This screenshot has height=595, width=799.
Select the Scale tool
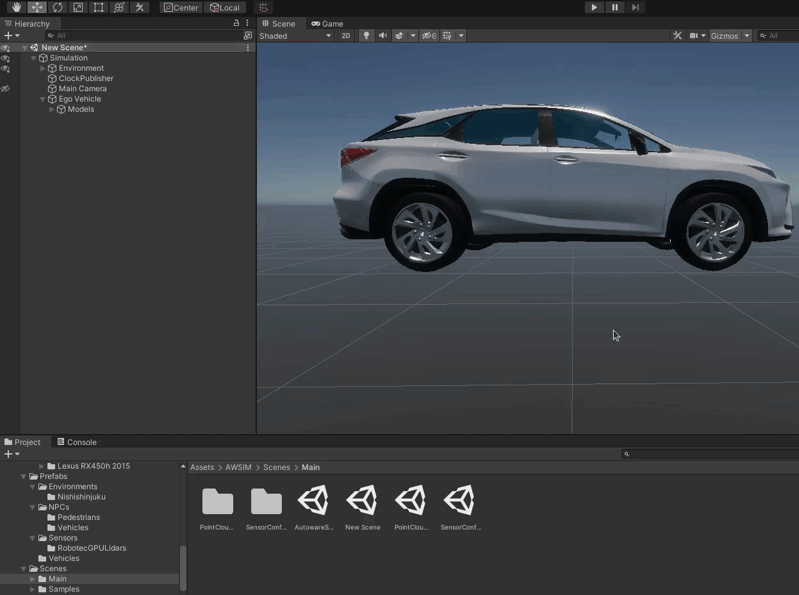coord(78,7)
